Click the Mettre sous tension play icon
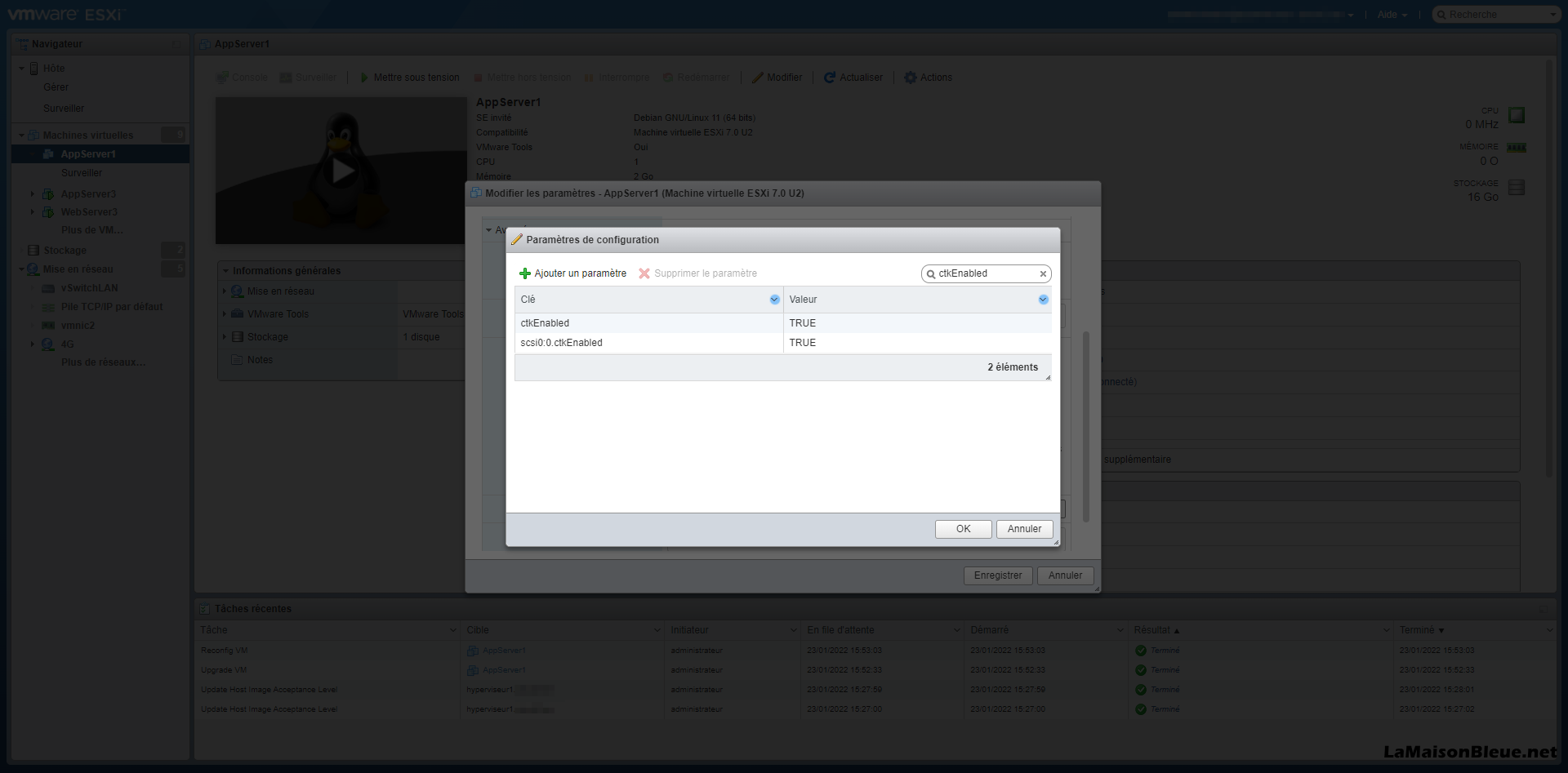 364,78
